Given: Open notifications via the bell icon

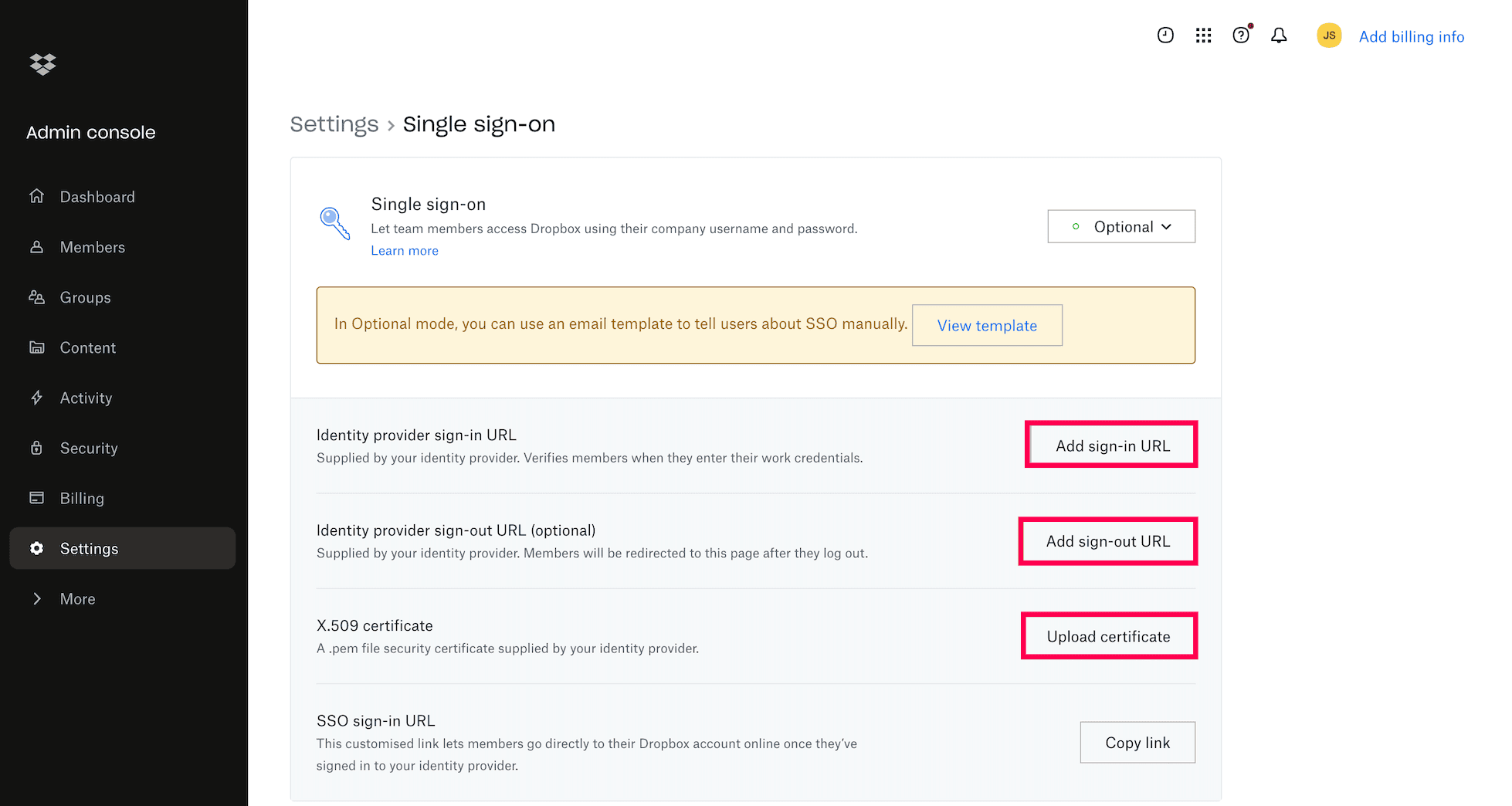Looking at the screenshot, I should (x=1279, y=35).
